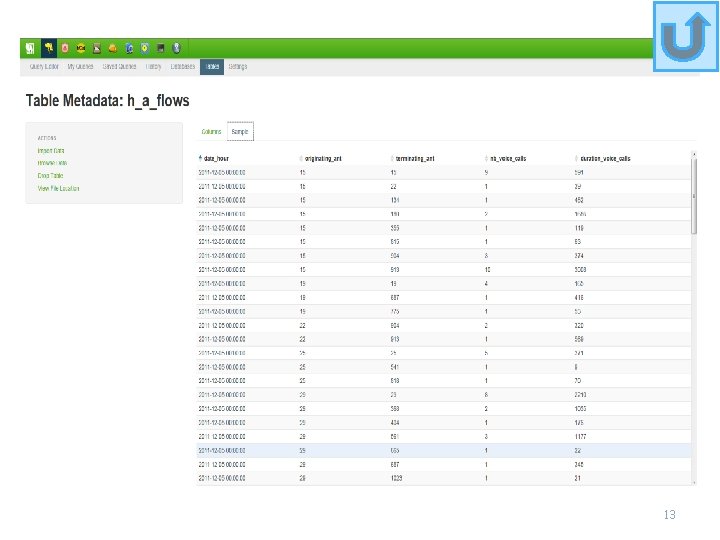Click the white Hue logo icon

(x=30, y=48)
